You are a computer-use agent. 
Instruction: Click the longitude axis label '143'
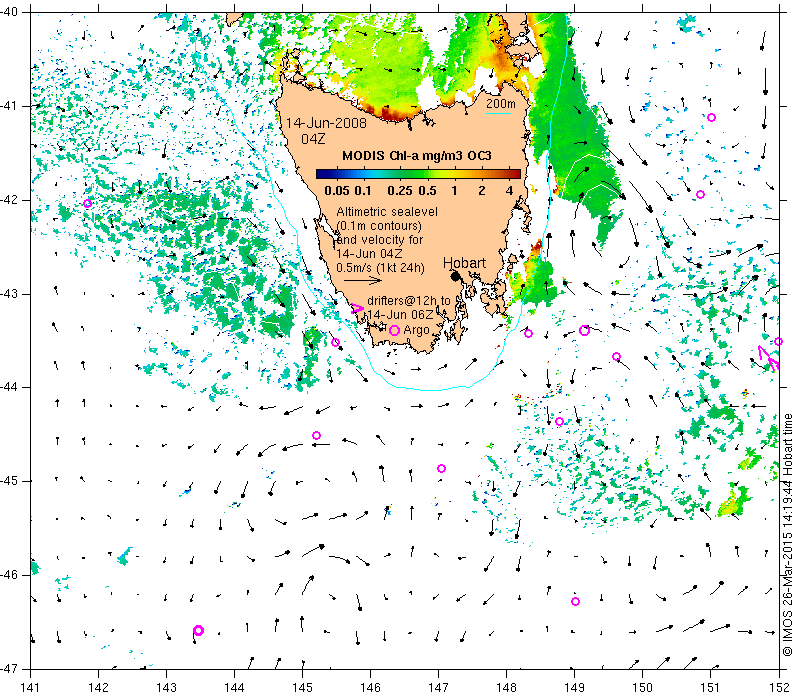point(166,687)
